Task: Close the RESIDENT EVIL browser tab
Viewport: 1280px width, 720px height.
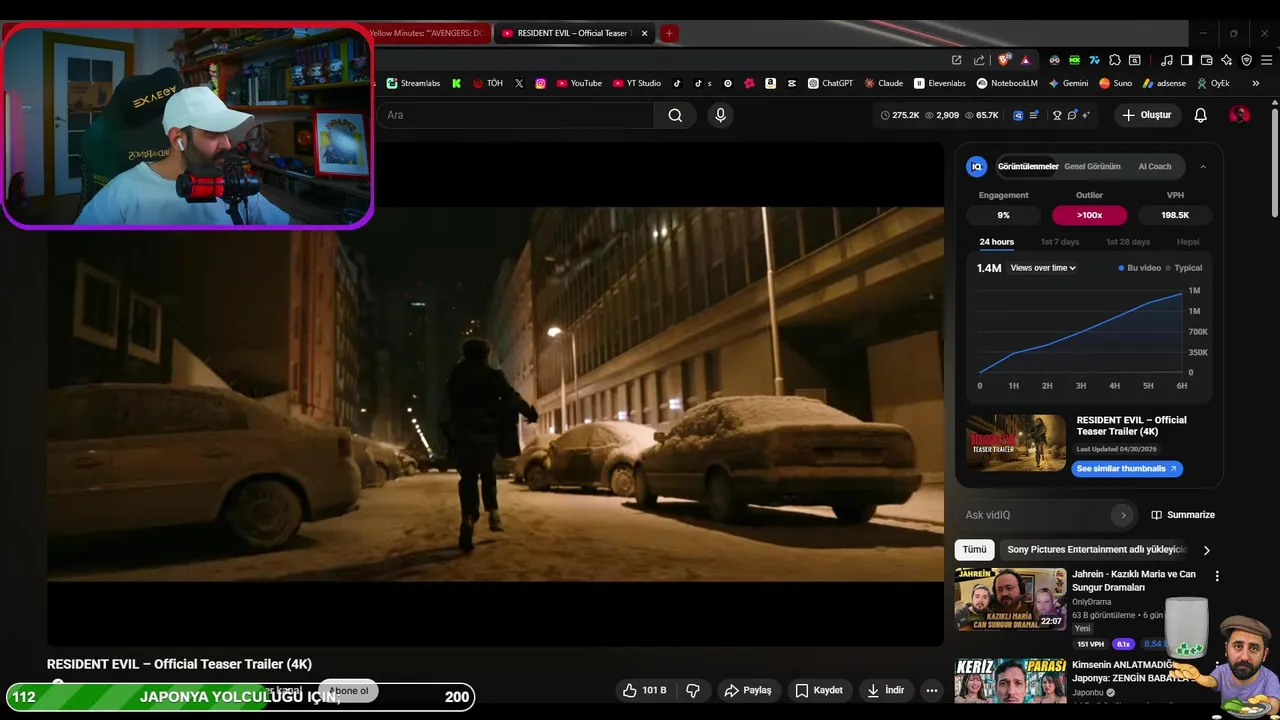Action: pos(644,33)
